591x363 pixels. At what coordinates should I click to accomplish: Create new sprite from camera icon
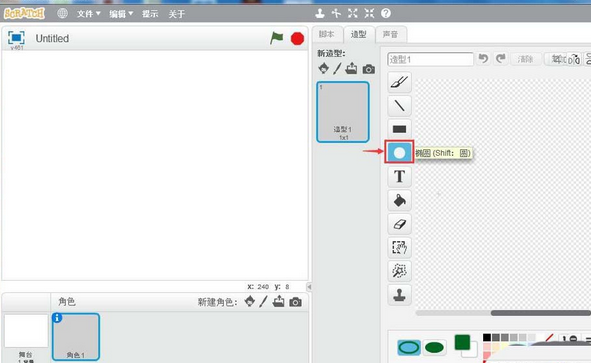(x=296, y=302)
